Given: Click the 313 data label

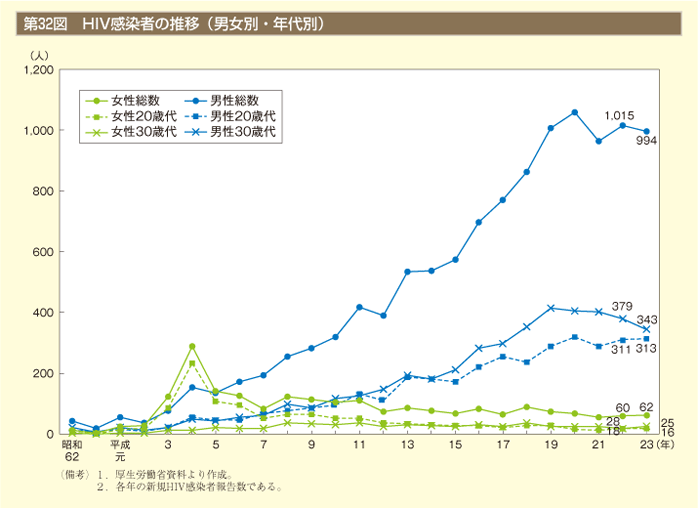Looking at the screenshot, I should coord(646,349).
